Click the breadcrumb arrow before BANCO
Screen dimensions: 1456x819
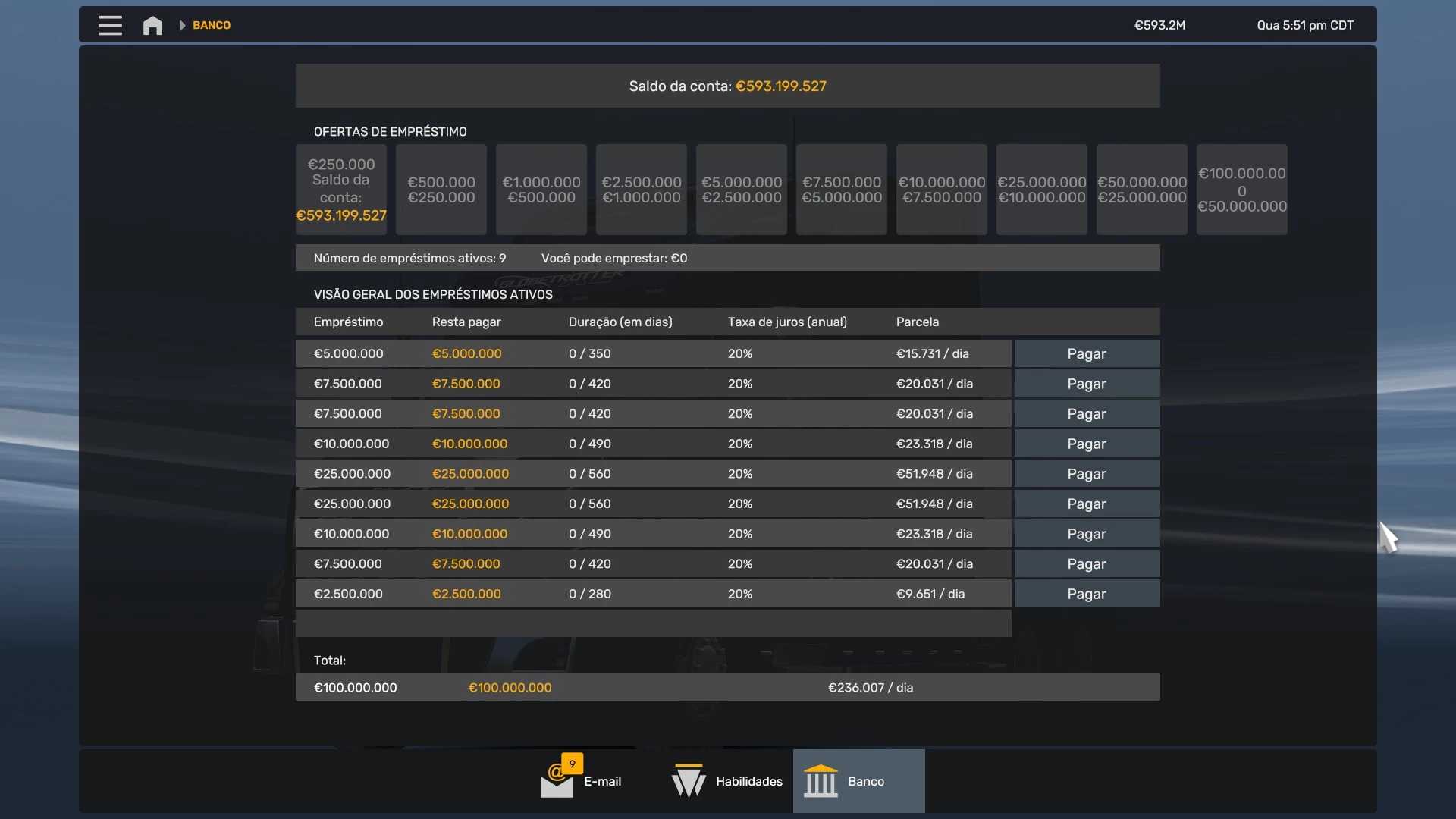tap(182, 25)
